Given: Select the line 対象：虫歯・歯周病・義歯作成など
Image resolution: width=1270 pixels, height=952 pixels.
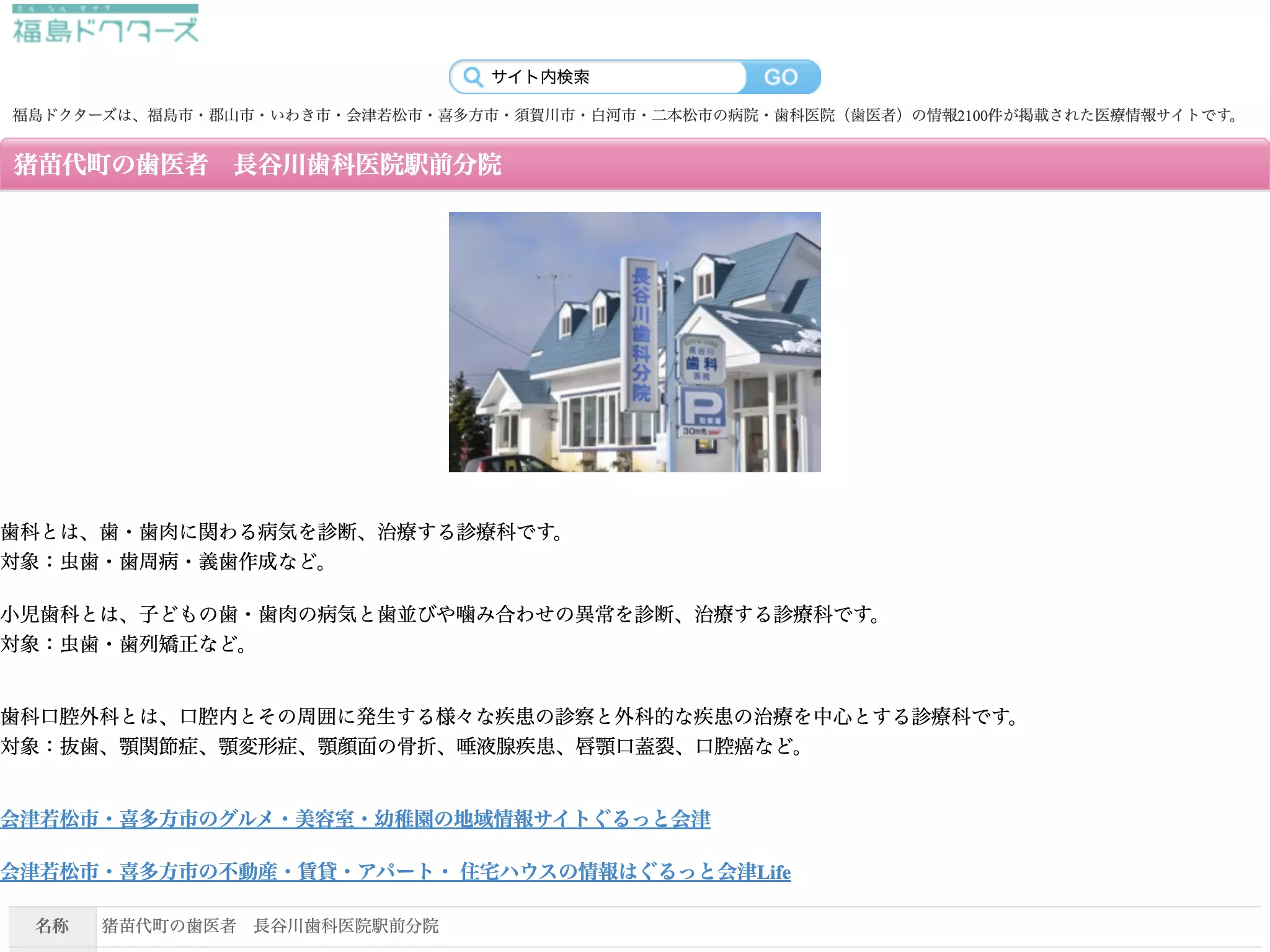Looking at the screenshot, I should coord(164,562).
